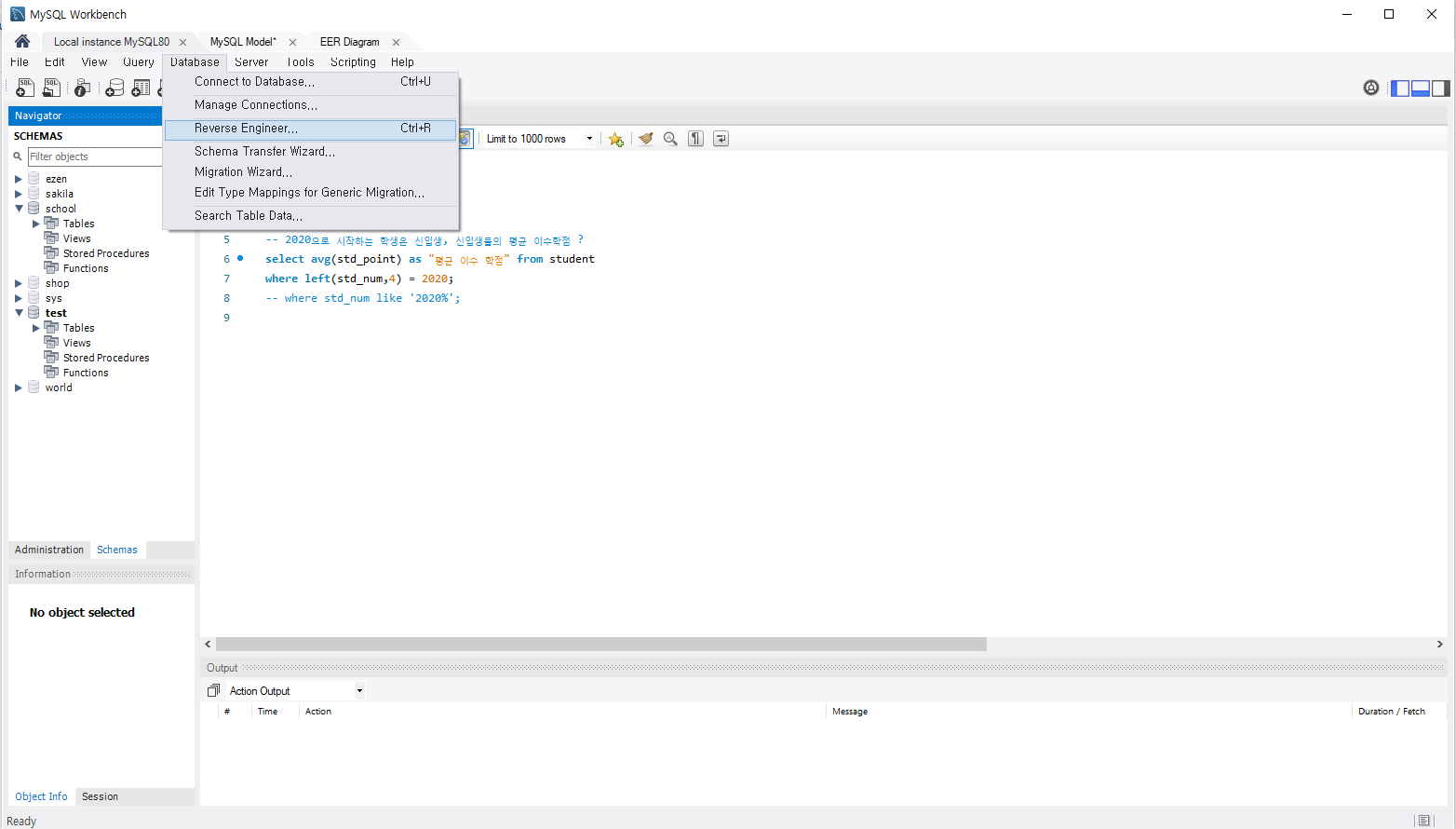
Task: Choose Schema Transfer Wizard entry
Action: (311, 151)
